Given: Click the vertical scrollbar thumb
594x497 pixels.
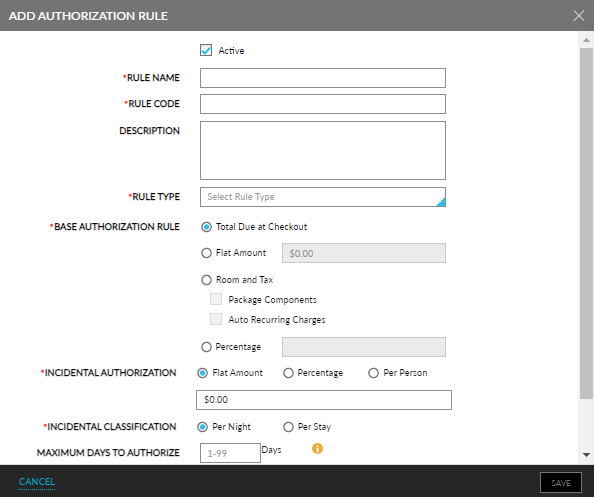Looking at the screenshot, I should pos(586,223).
